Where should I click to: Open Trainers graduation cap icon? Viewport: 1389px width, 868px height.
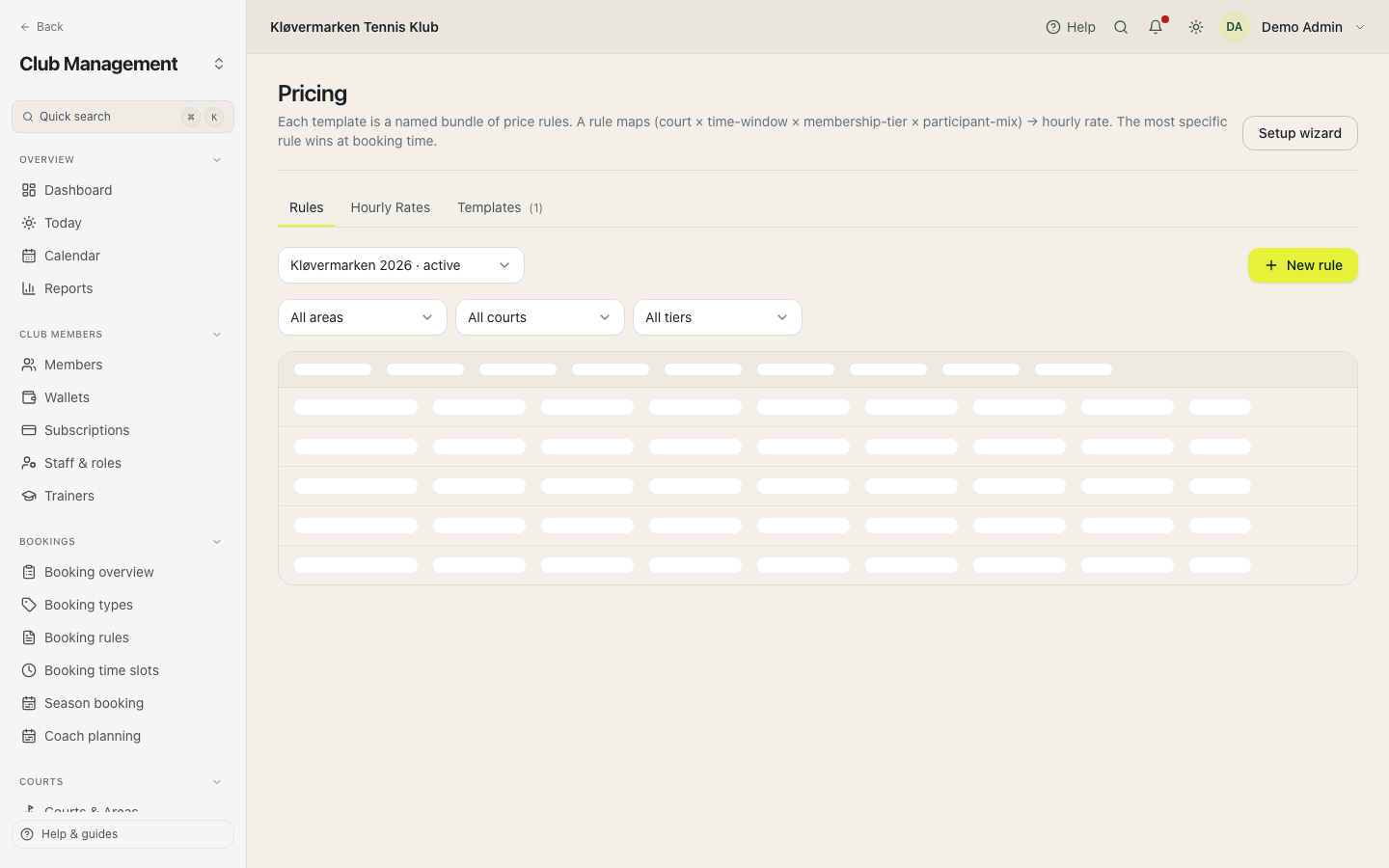tap(29, 496)
